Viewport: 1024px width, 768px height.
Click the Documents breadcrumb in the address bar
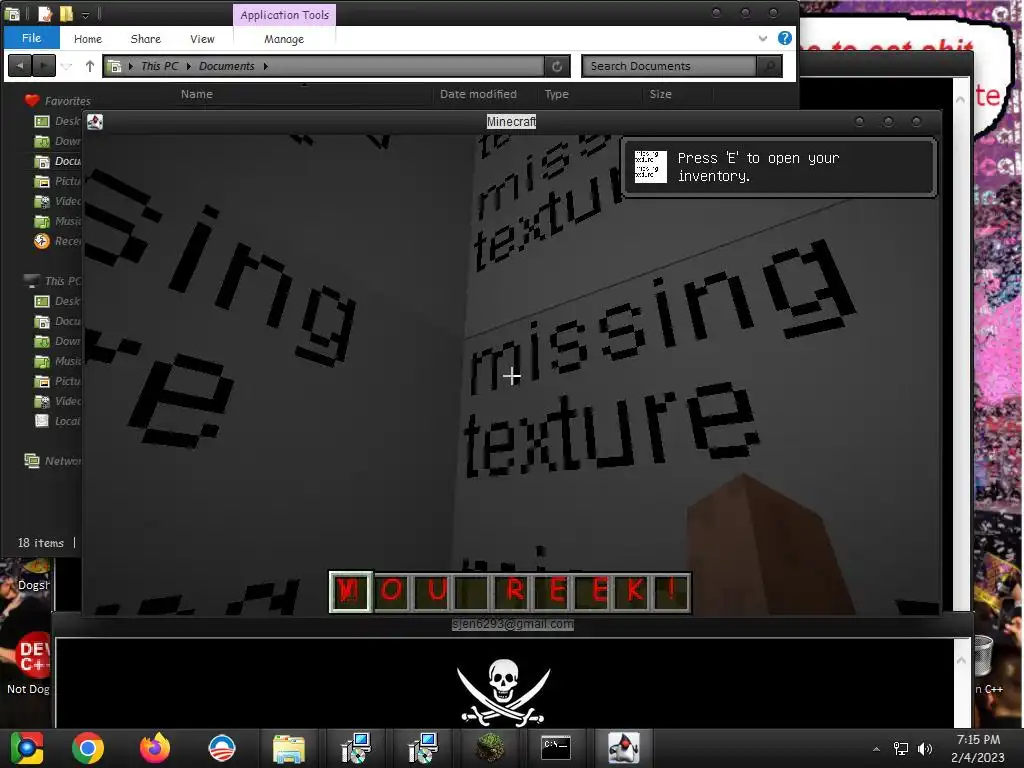[x=226, y=66]
